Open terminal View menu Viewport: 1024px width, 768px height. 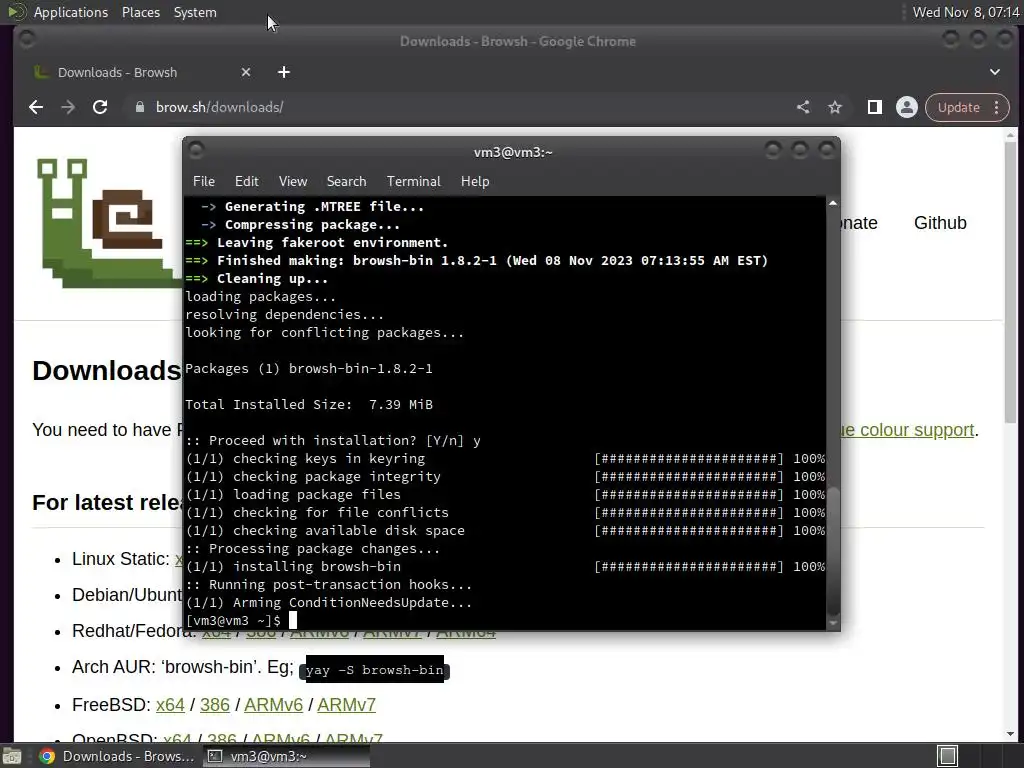293,181
